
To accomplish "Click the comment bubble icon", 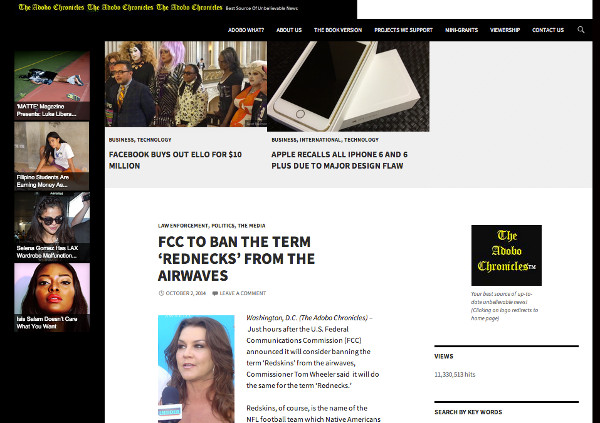I will click(215, 294).
